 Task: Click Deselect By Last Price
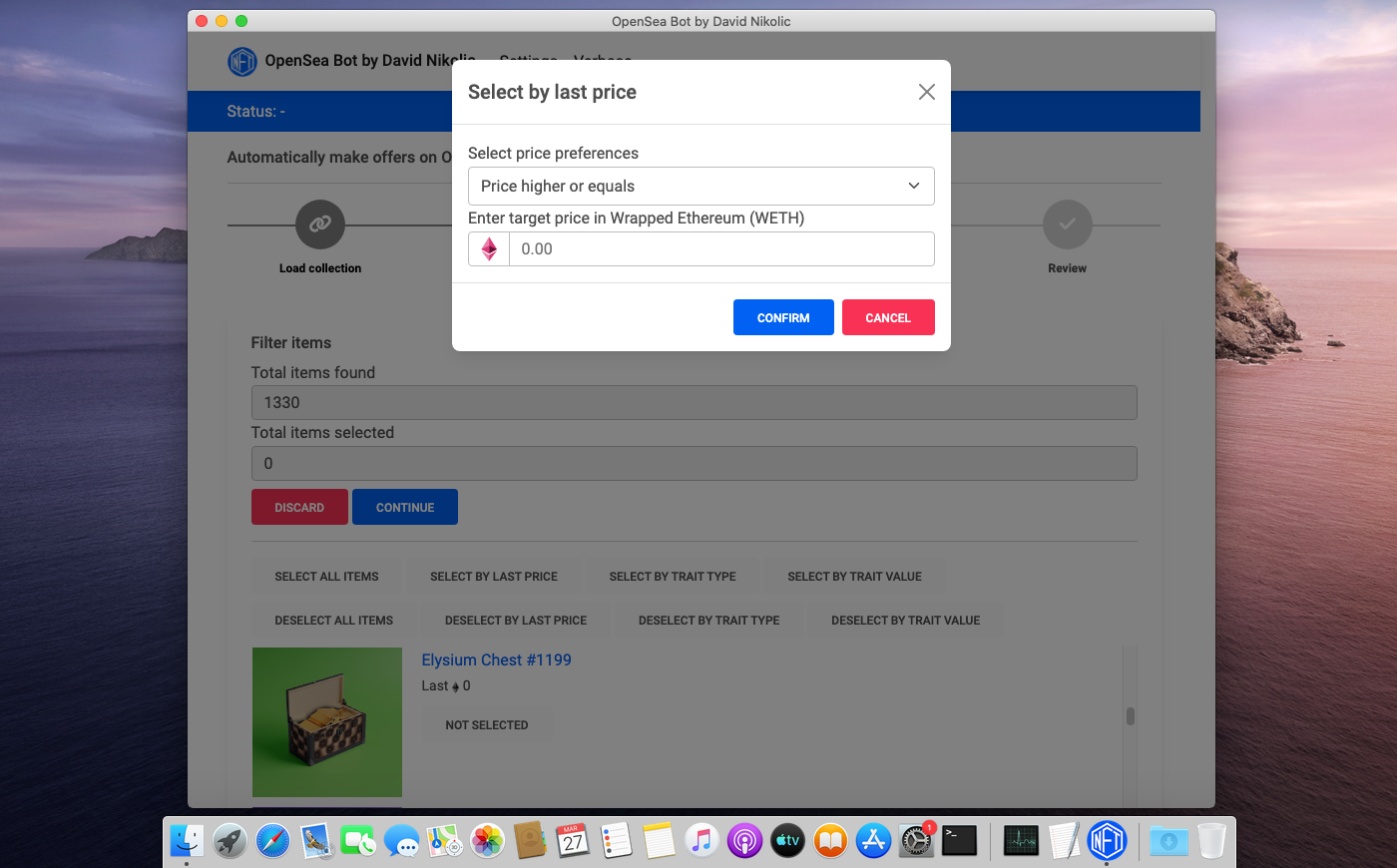pyautogui.click(x=516, y=621)
